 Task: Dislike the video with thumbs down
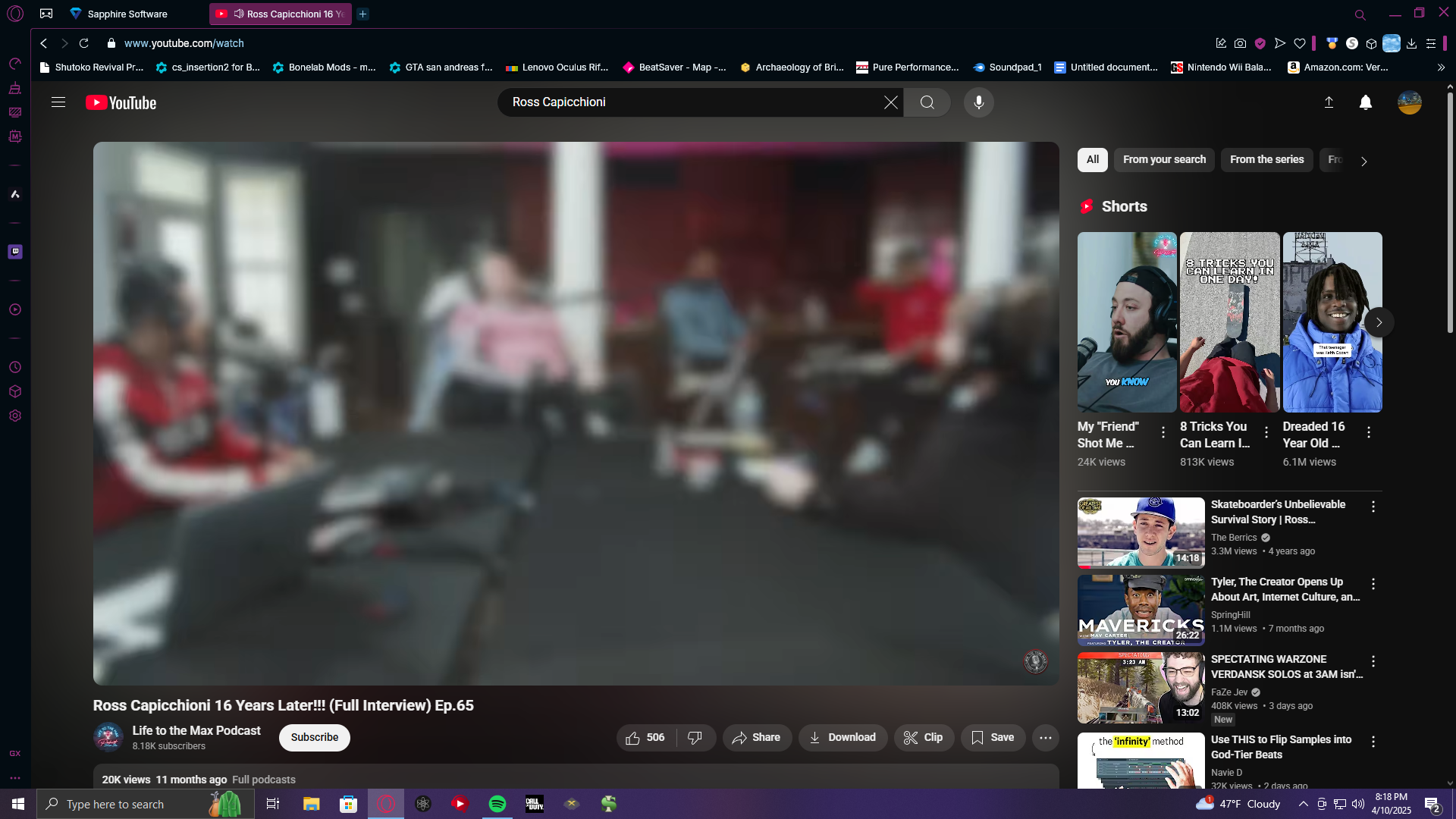695,737
